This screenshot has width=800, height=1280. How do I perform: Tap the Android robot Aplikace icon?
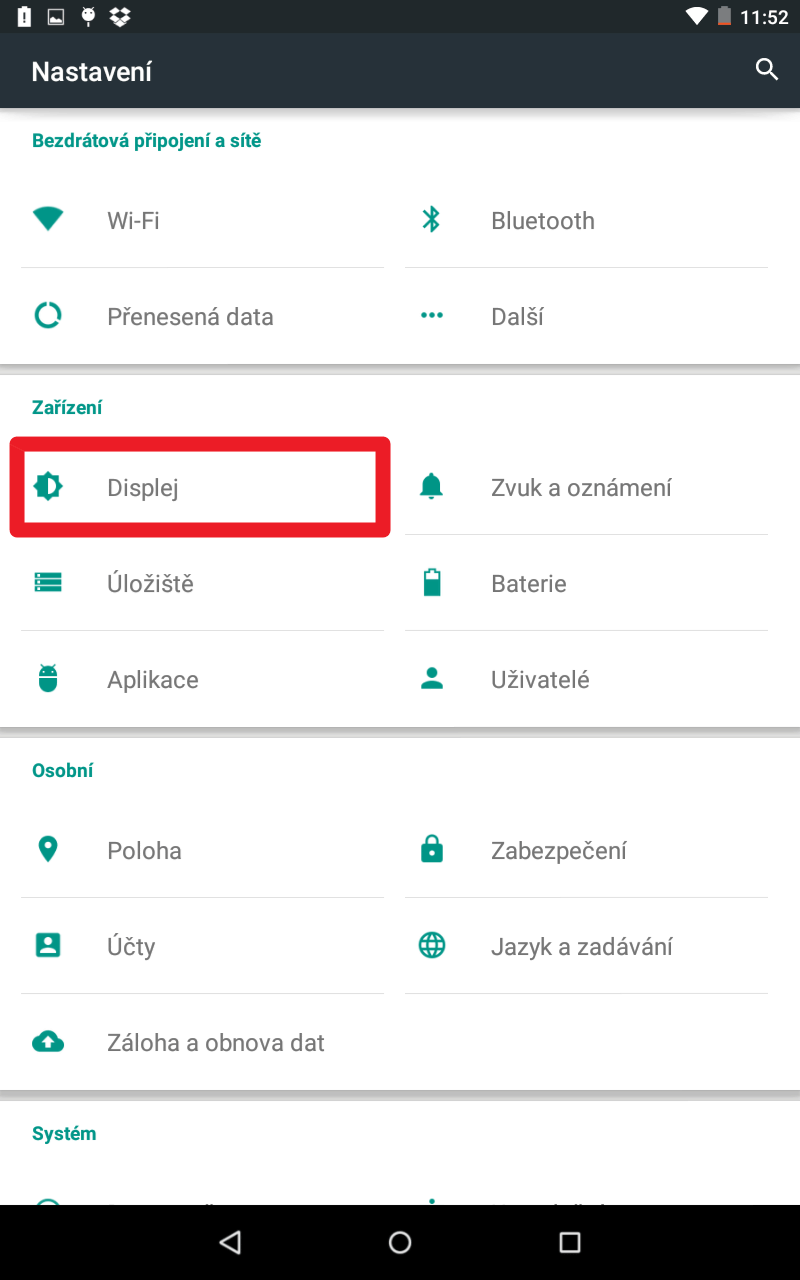(48, 678)
